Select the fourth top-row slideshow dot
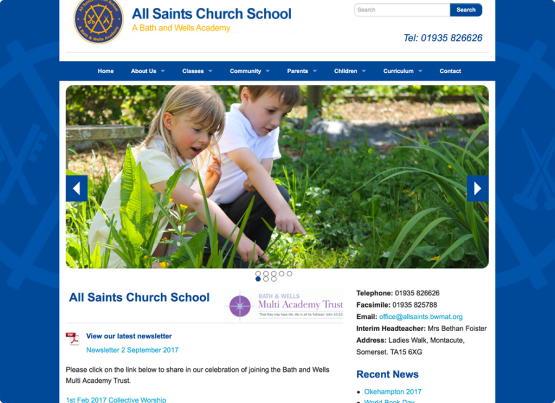 (281, 274)
